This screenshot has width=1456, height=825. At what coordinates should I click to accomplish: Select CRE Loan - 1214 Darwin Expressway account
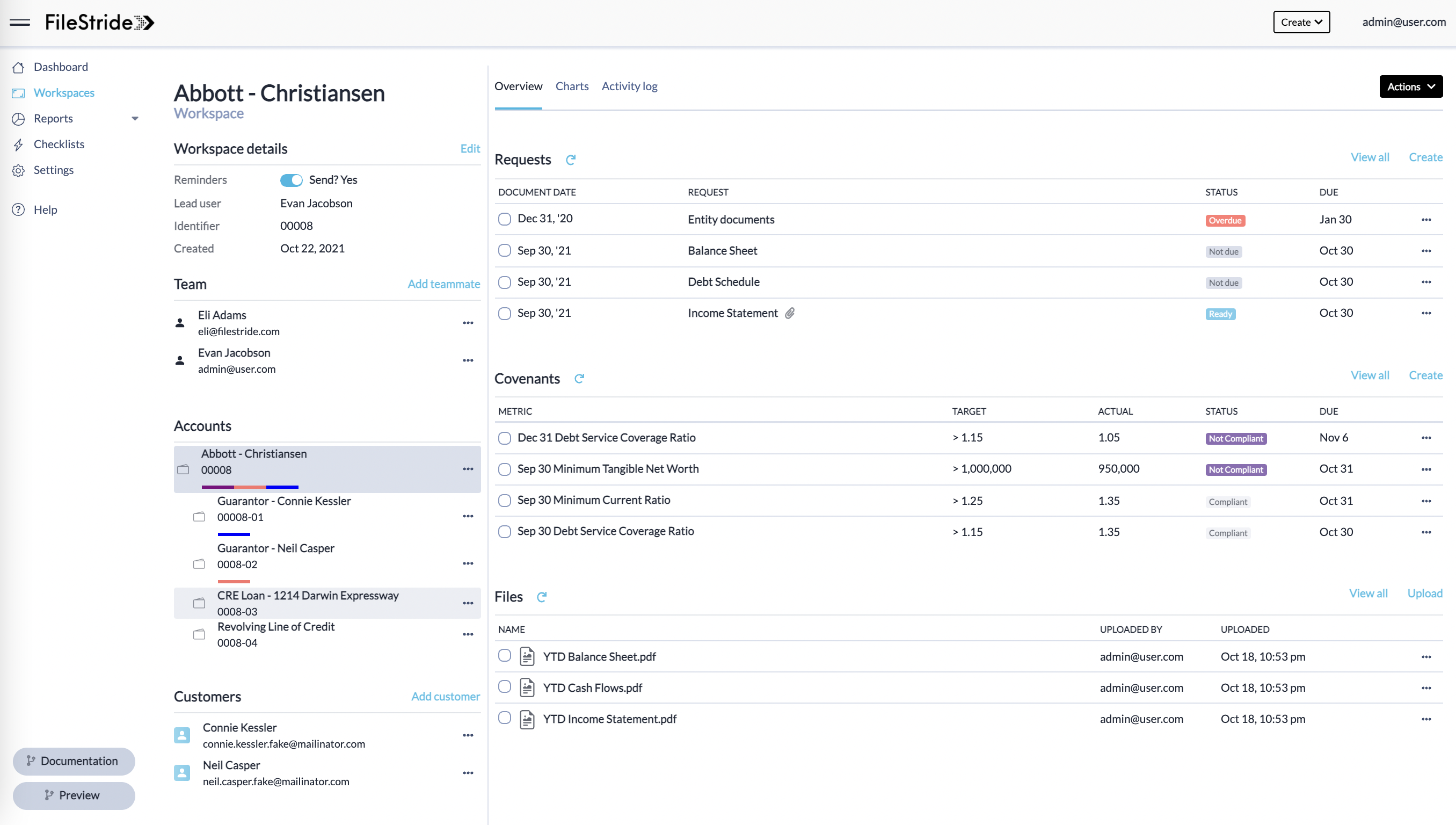[x=308, y=596]
